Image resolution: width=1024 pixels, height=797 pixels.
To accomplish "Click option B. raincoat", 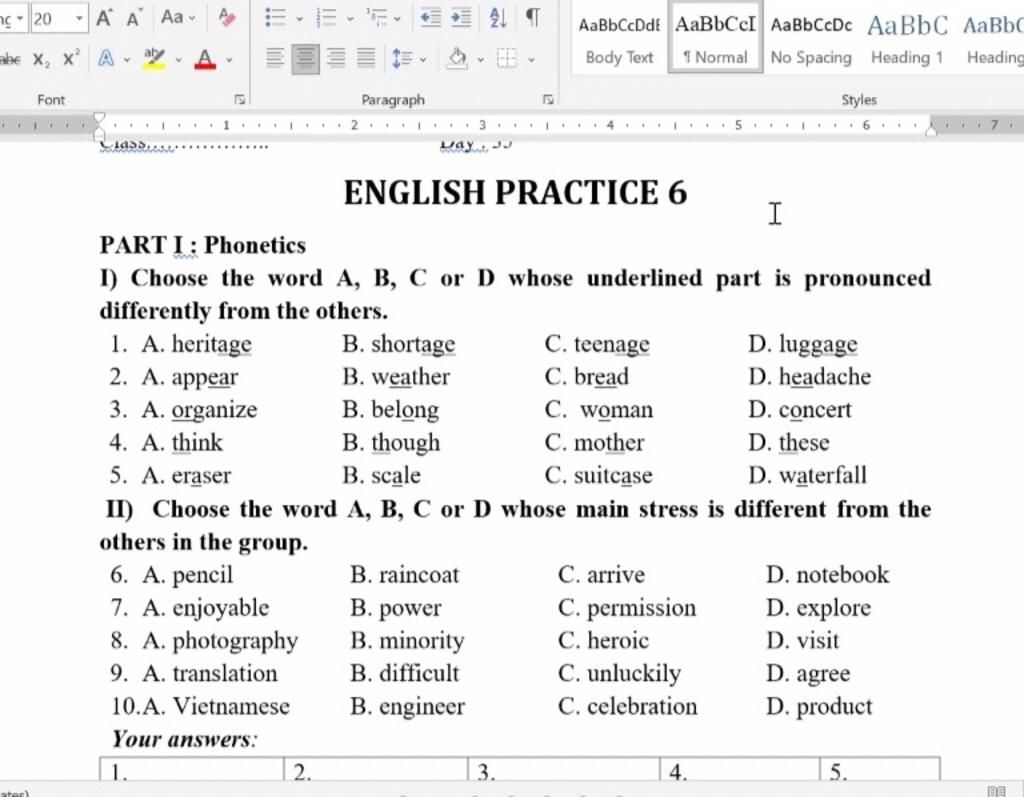I will pyautogui.click(x=405, y=575).
